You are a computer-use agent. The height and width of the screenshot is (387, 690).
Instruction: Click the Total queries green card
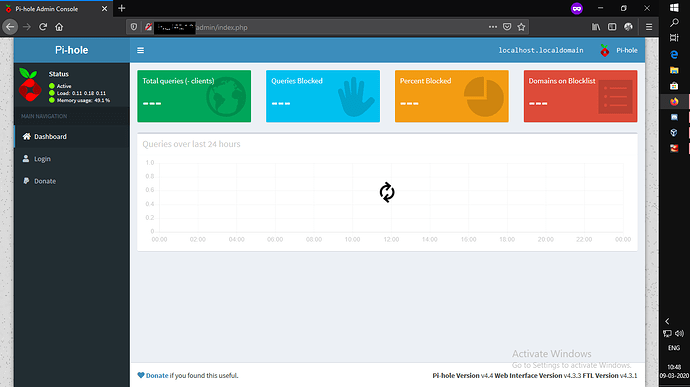(x=194, y=96)
